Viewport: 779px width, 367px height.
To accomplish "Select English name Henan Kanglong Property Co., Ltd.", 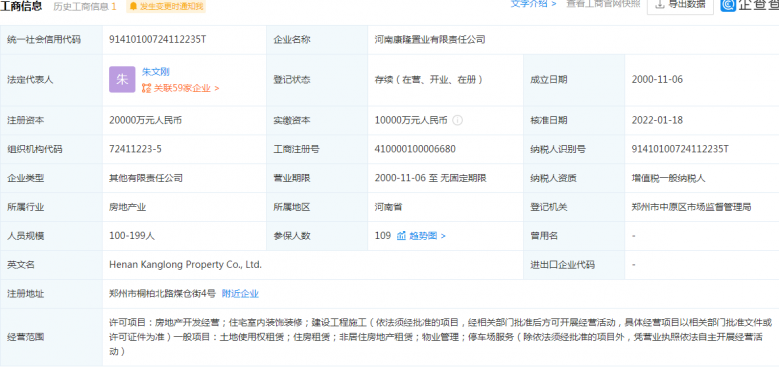I will (185, 265).
